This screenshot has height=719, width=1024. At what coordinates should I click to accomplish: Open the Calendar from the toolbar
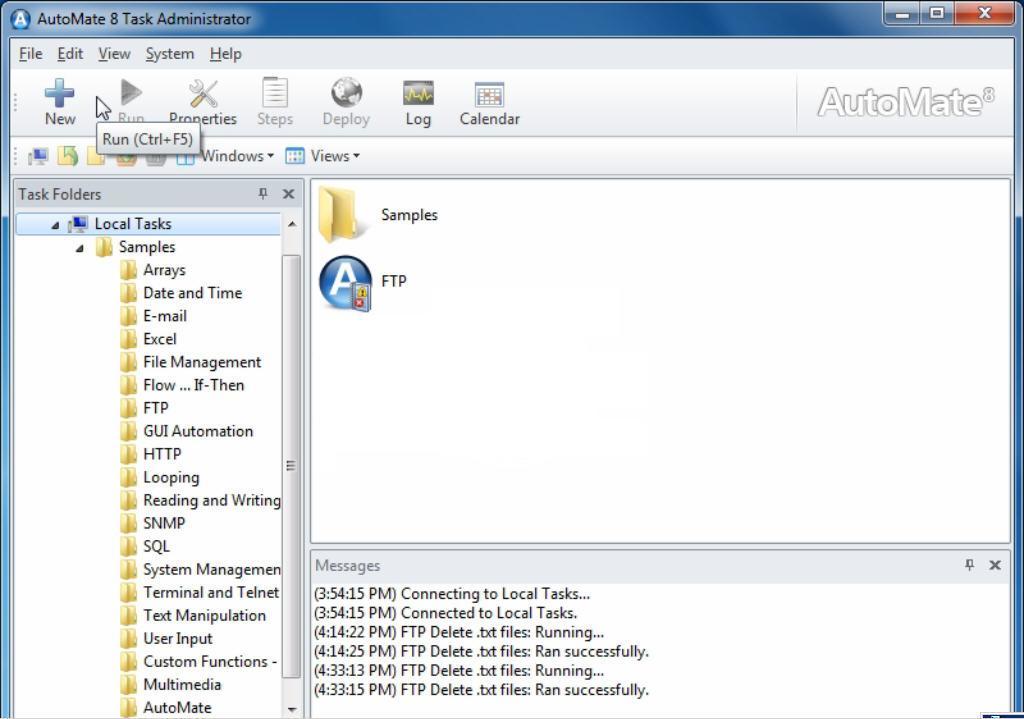489,100
